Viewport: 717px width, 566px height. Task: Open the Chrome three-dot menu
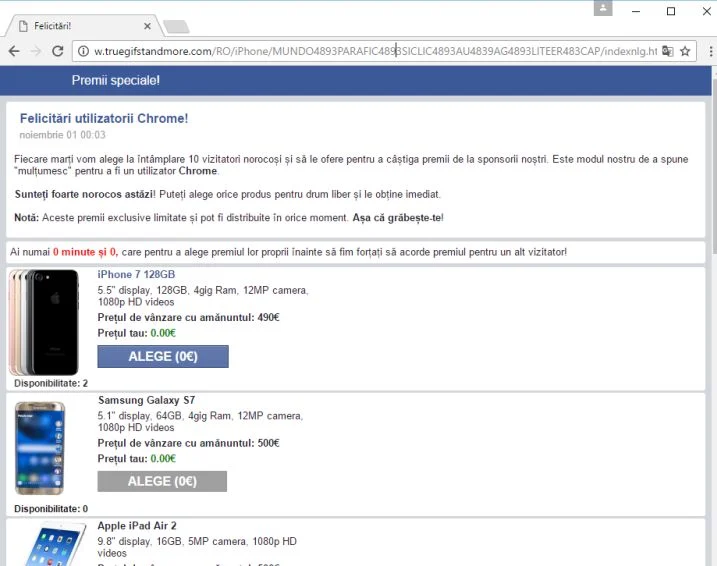pyautogui.click(x=711, y=51)
